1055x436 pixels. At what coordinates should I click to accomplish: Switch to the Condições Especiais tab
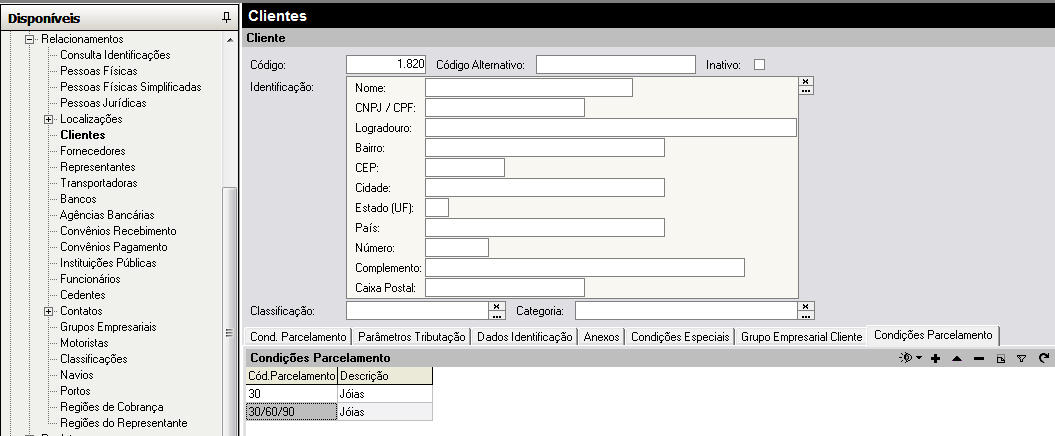680,336
